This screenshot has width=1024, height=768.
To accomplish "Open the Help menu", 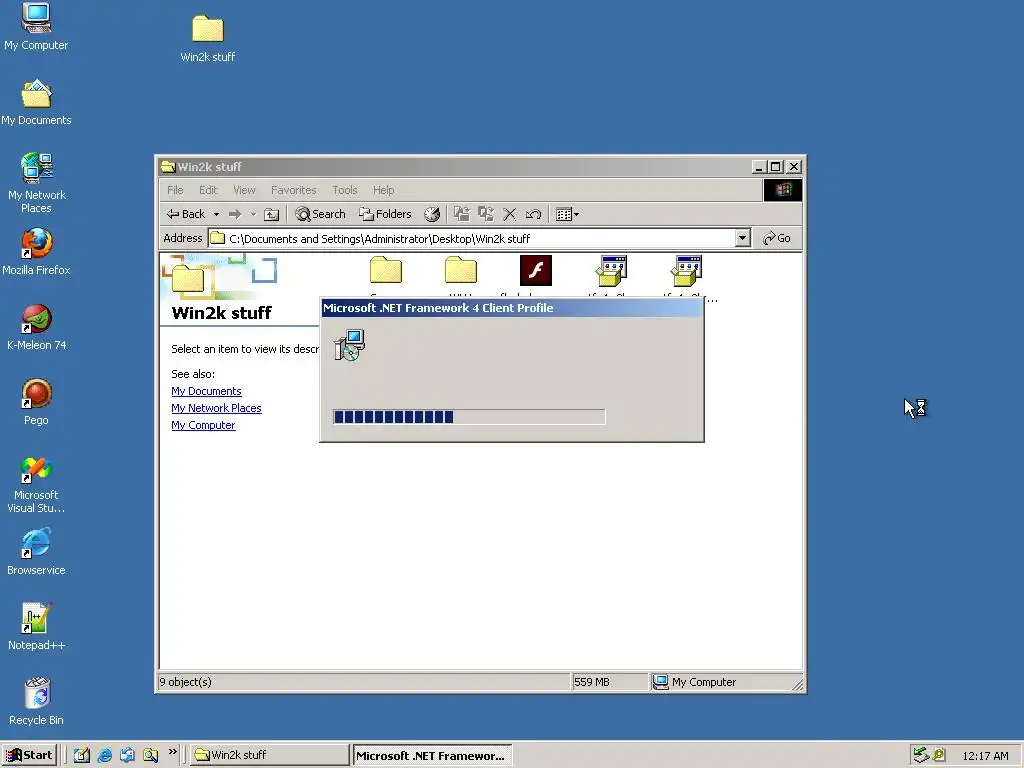I will (383, 190).
